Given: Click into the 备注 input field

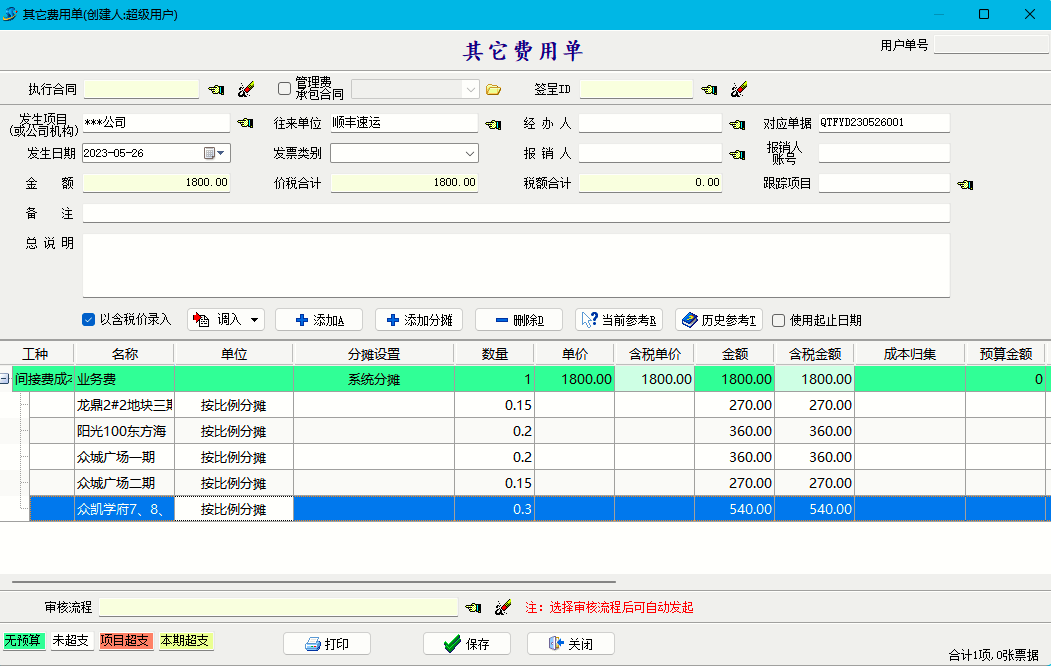Looking at the screenshot, I should point(515,213).
